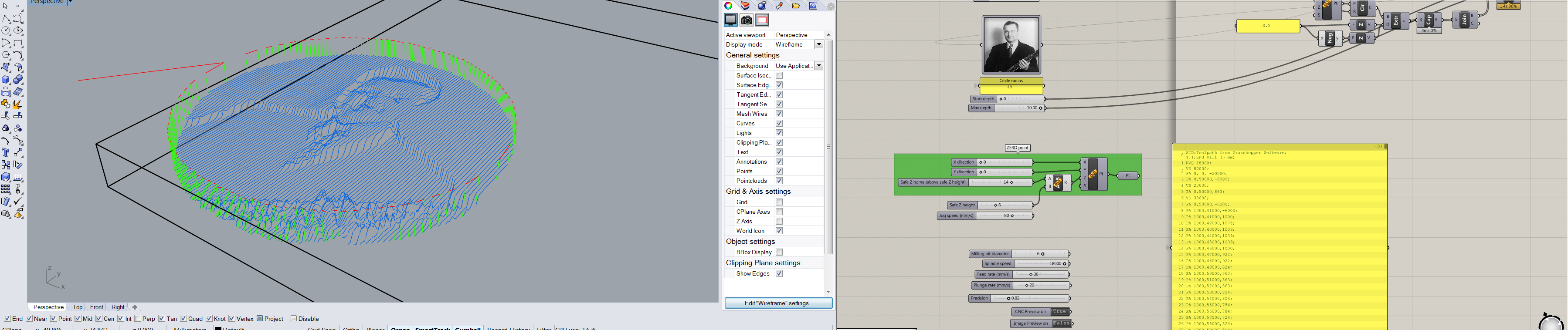
Task: Open the Layers panel tab
Action: [745, 6]
